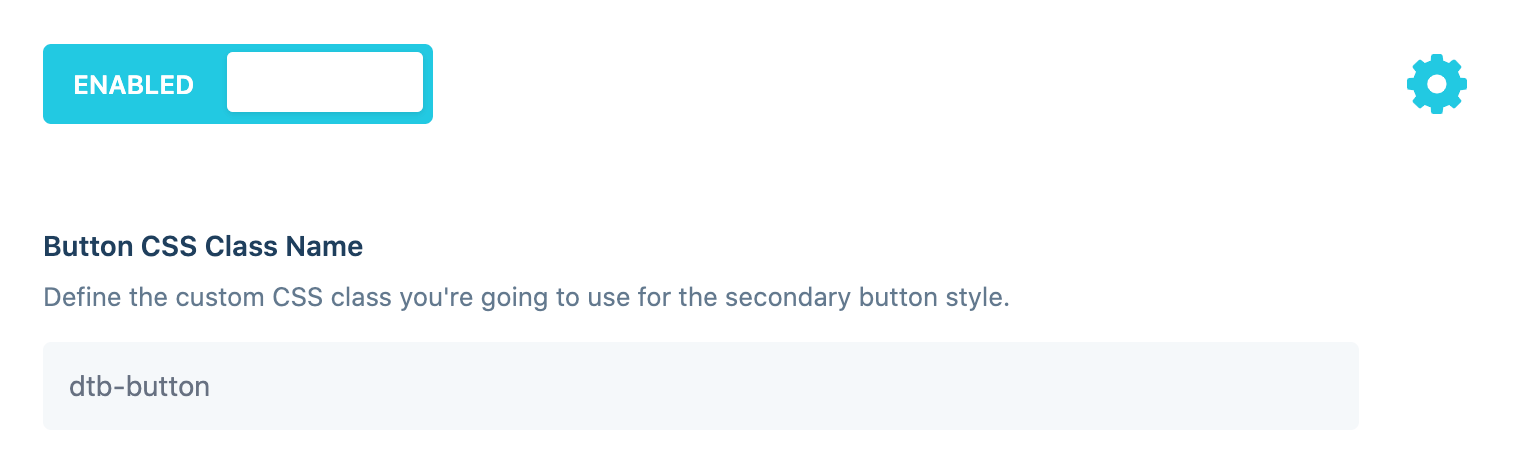
Task: Toggle the ENABLED switch off
Action: click(238, 84)
